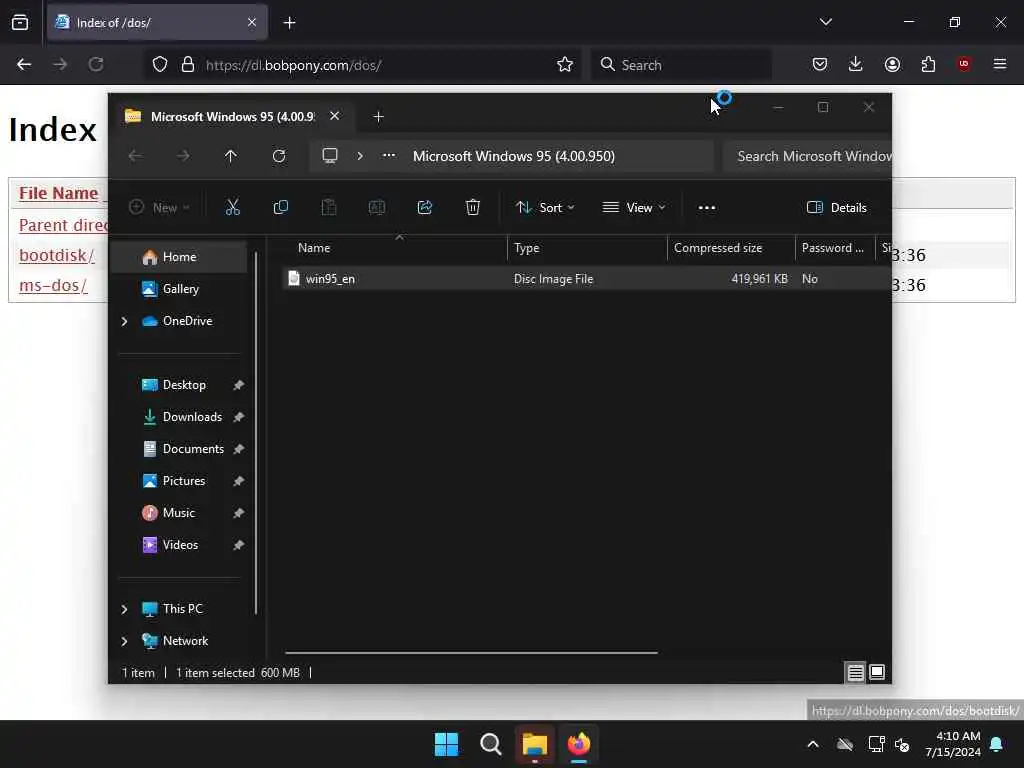Open a new Firefox tab
The height and width of the screenshot is (768, 1024).
(x=289, y=23)
